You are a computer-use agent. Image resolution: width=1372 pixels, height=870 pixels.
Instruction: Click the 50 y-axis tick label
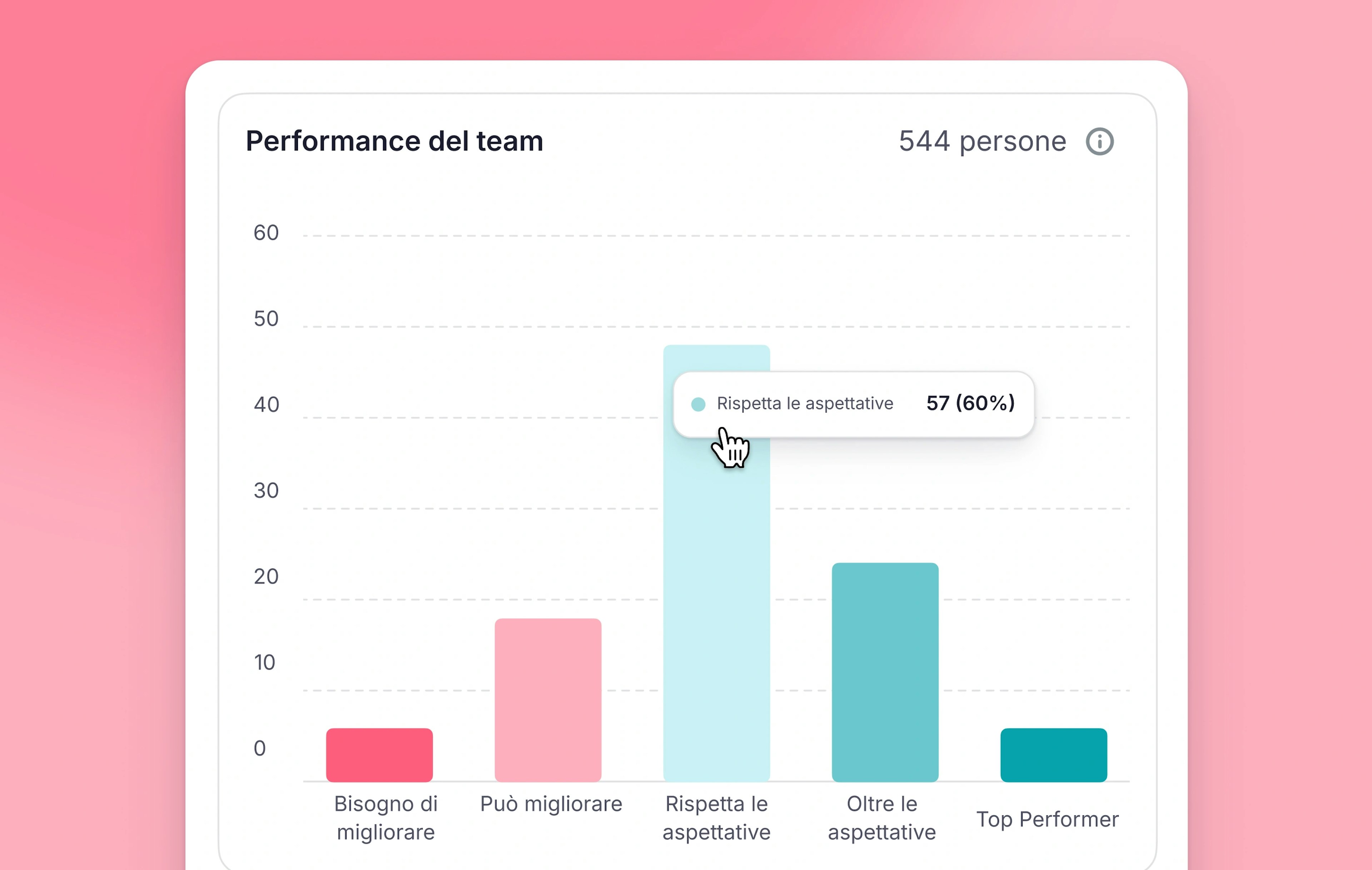266,319
